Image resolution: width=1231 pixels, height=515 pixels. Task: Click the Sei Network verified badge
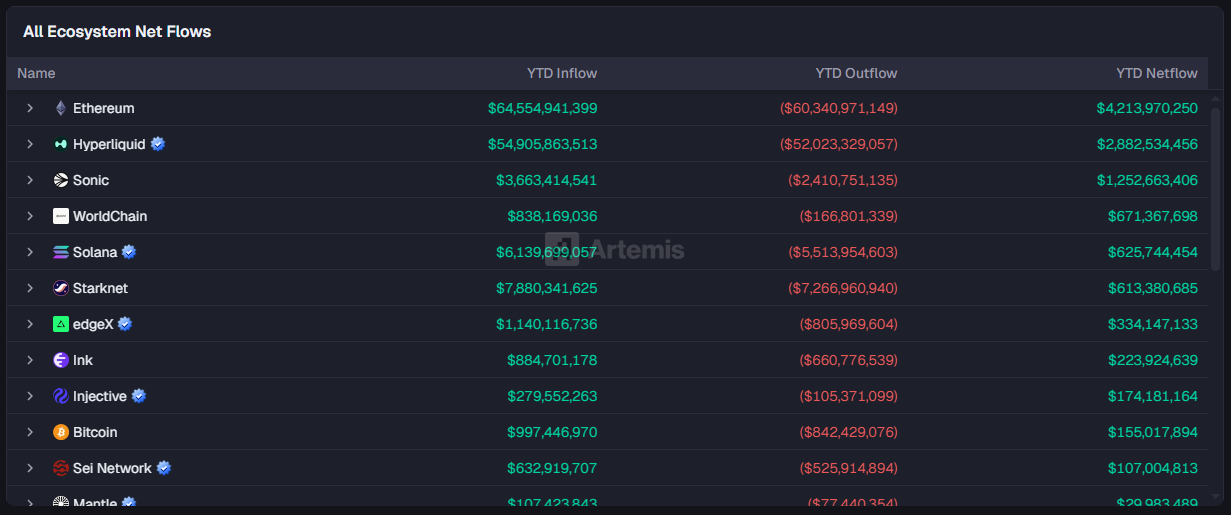164,468
